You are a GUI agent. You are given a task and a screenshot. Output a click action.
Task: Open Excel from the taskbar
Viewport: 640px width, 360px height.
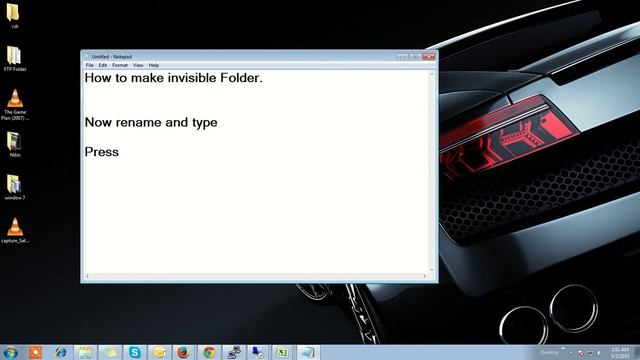click(282, 352)
